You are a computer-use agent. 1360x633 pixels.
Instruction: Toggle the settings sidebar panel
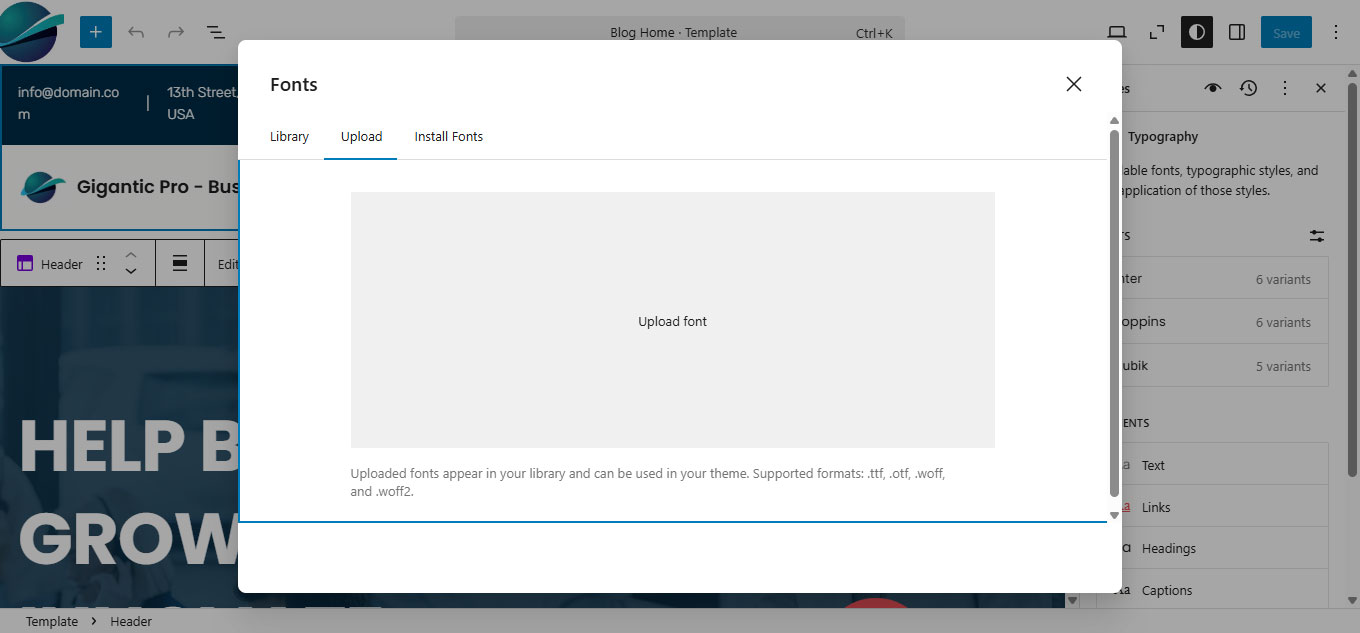pyautogui.click(x=1237, y=32)
